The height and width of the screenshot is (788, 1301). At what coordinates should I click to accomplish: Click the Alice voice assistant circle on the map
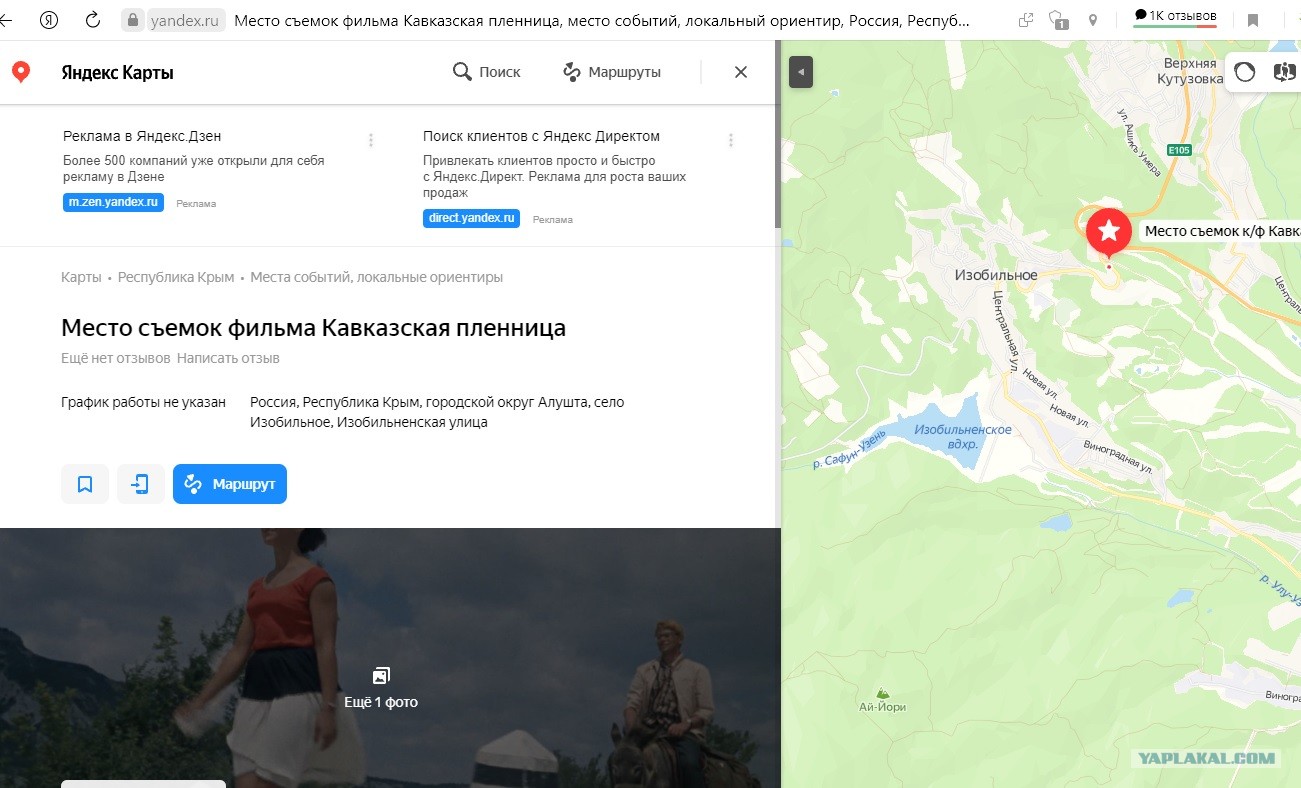point(1244,72)
